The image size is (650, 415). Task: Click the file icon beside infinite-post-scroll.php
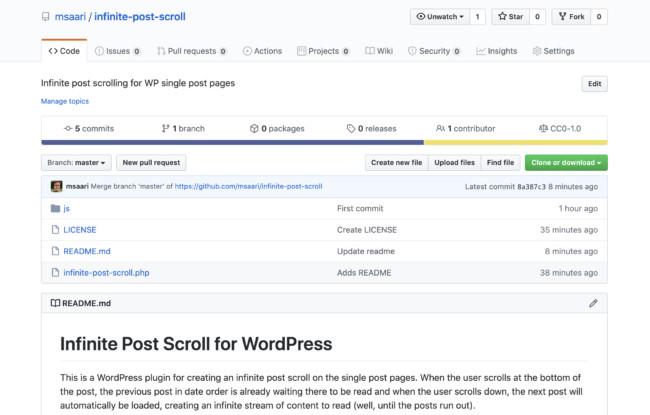(x=55, y=273)
